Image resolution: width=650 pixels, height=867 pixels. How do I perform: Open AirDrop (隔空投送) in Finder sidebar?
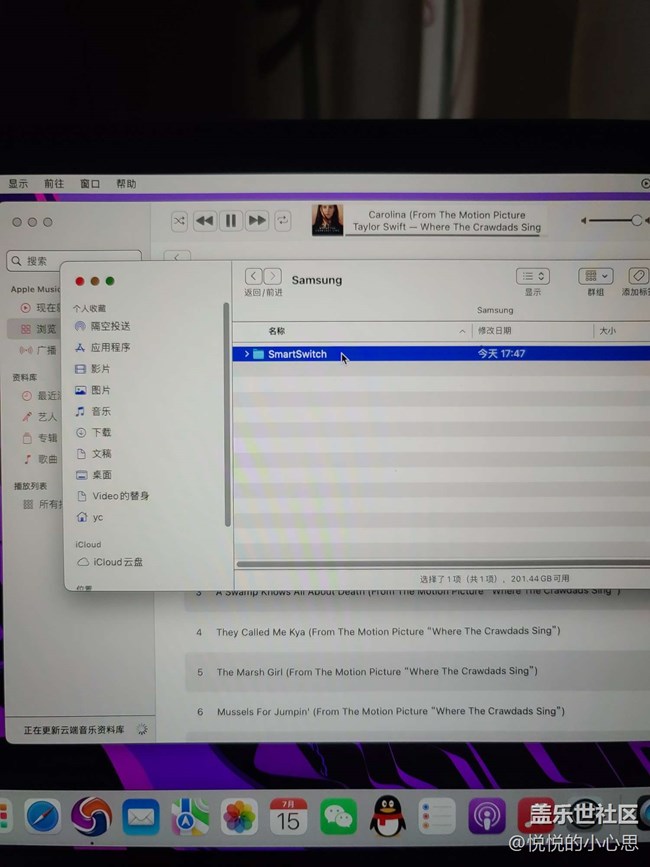coord(110,326)
